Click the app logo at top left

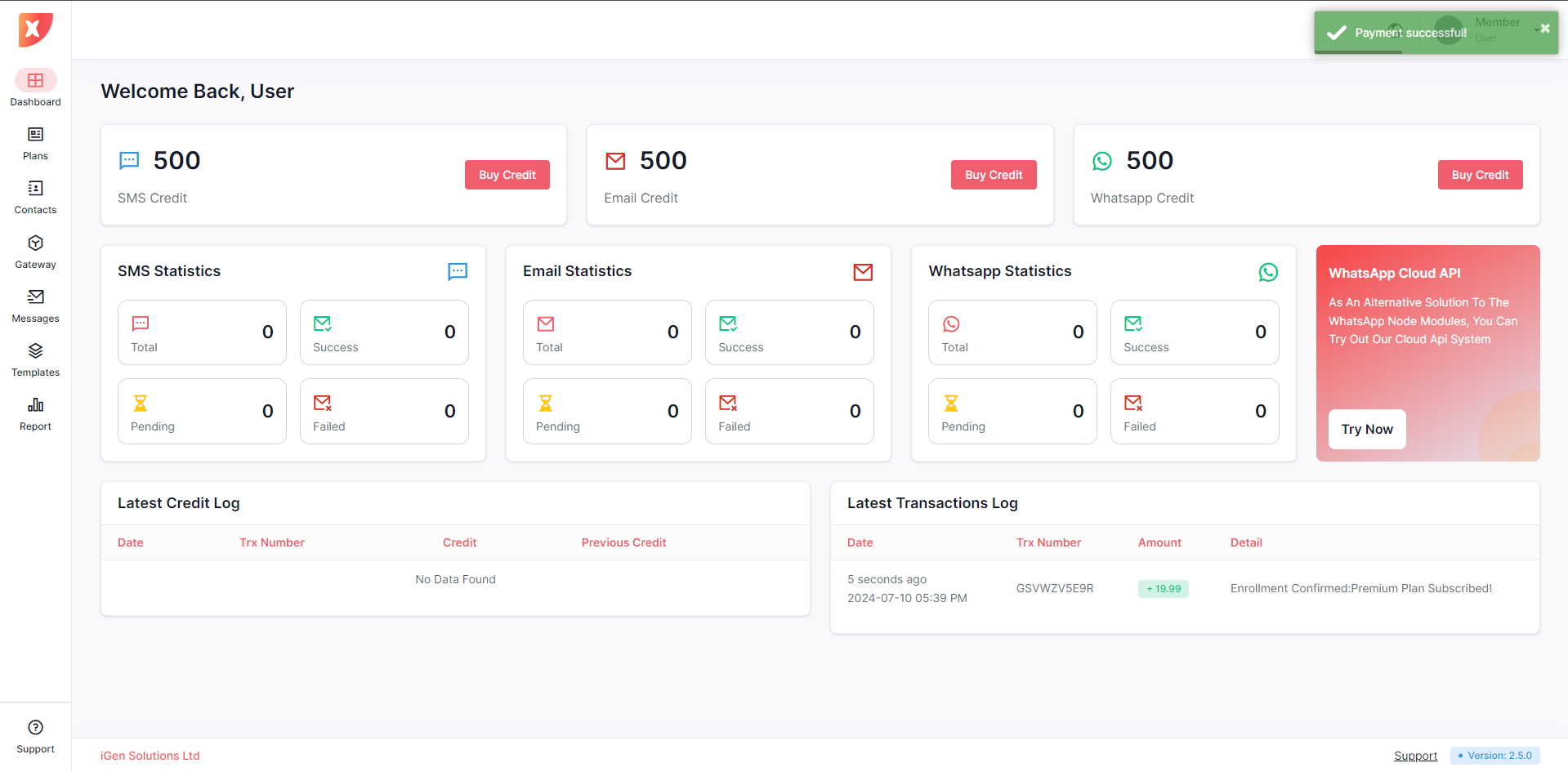click(35, 29)
